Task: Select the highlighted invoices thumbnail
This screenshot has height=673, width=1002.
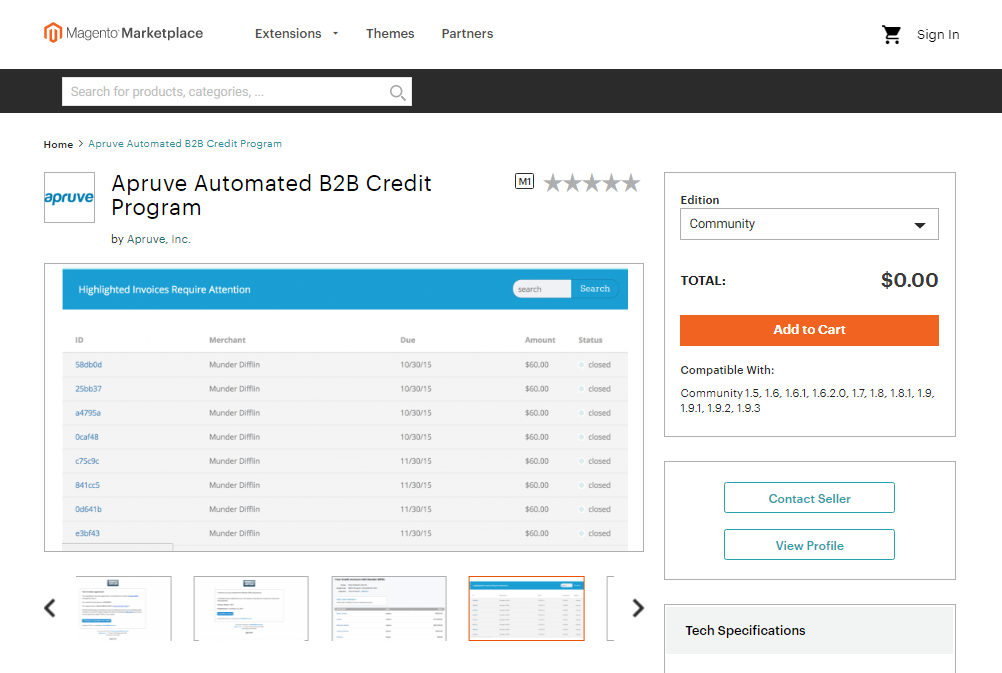Action: pos(527,608)
